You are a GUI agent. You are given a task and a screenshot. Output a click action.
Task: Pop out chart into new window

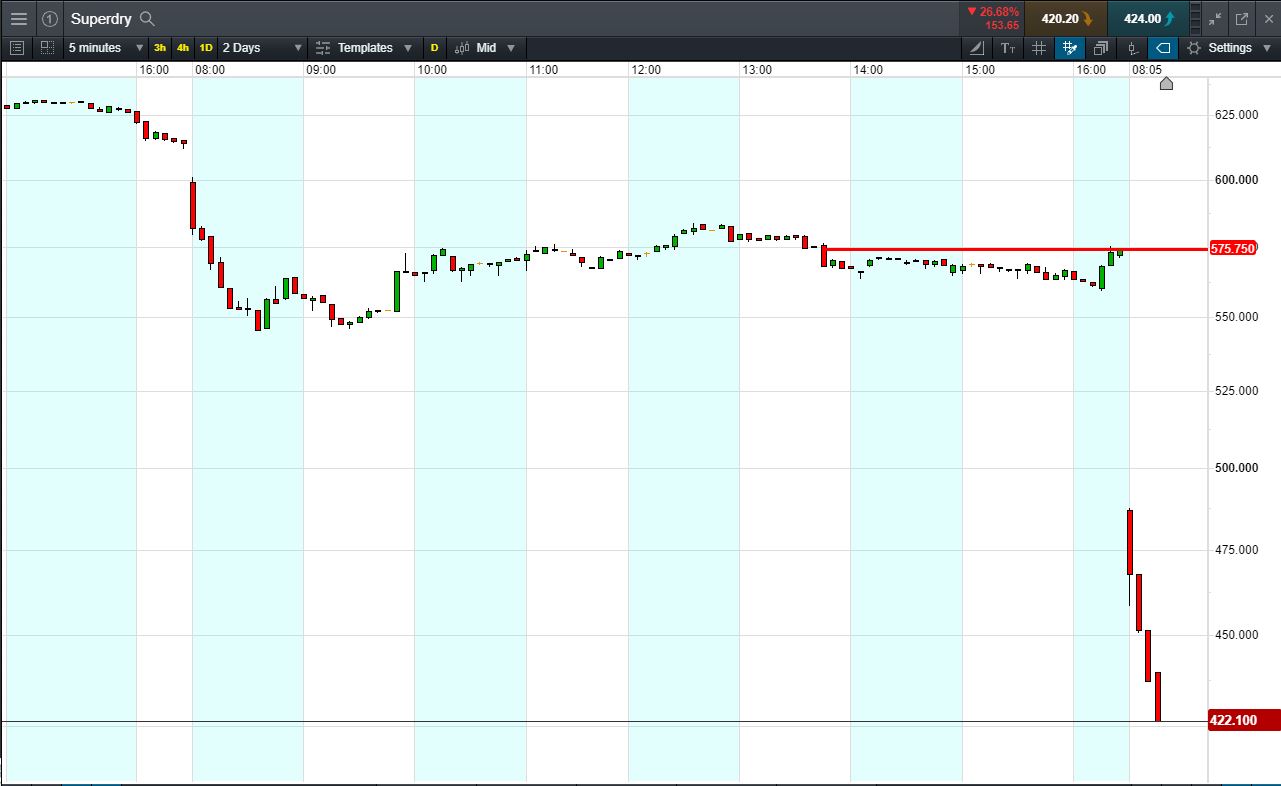pyautogui.click(x=1242, y=18)
